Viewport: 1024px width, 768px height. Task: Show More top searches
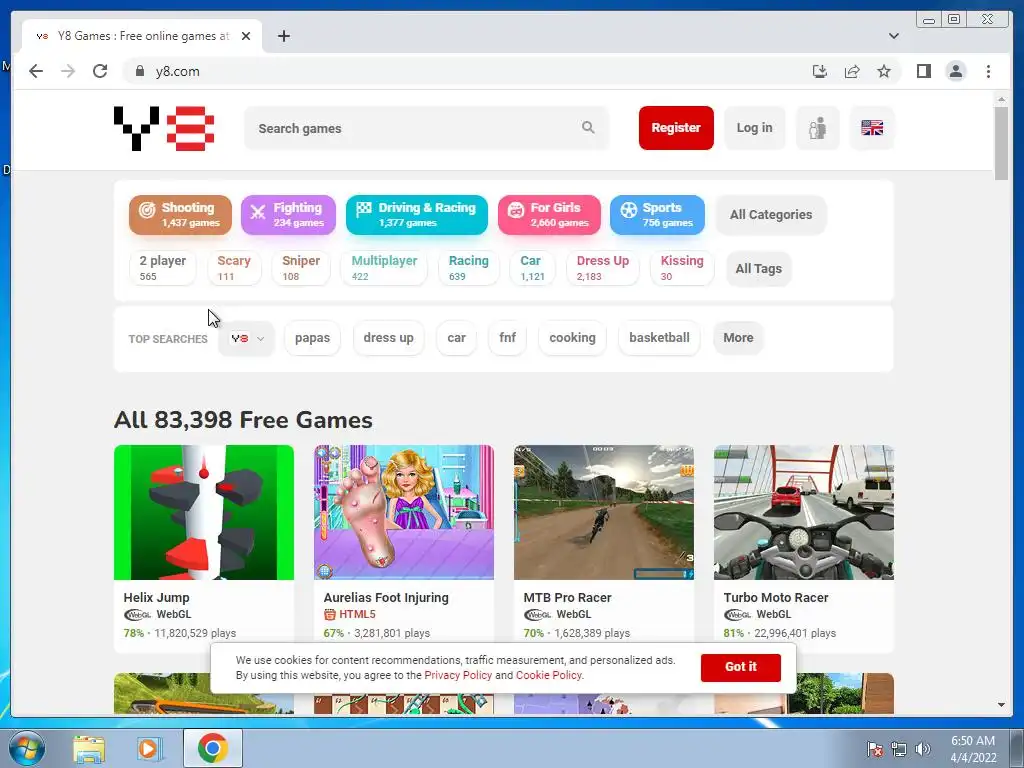[x=738, y=338]
